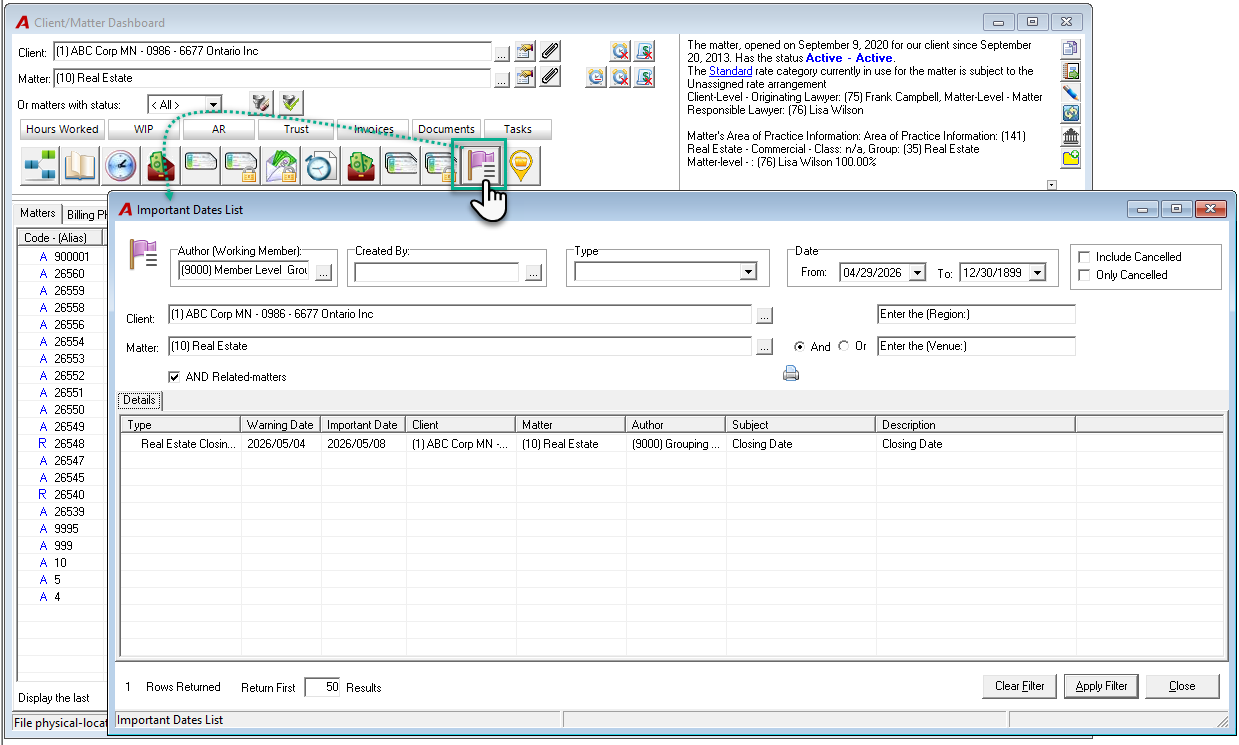Image resolution: width=1239 pixels, height=745 pixels.
Task: Uncheck the AND Related-matters checkbox
Action: (x=175, y=377)
